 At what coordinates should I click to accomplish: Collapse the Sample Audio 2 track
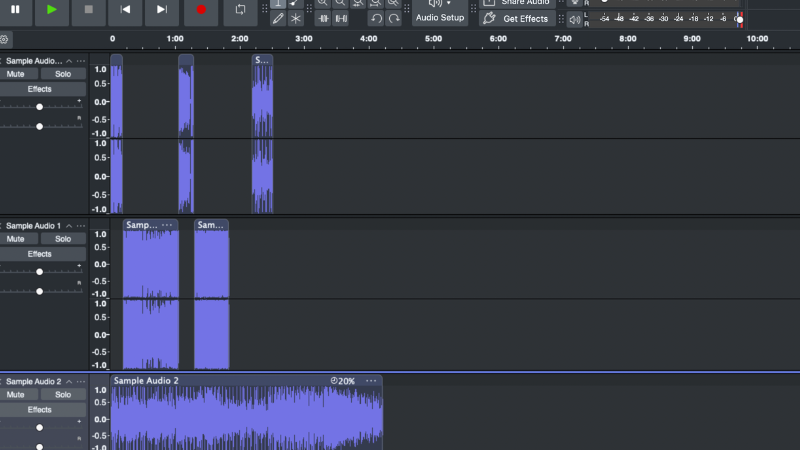(x=69, y=381)
